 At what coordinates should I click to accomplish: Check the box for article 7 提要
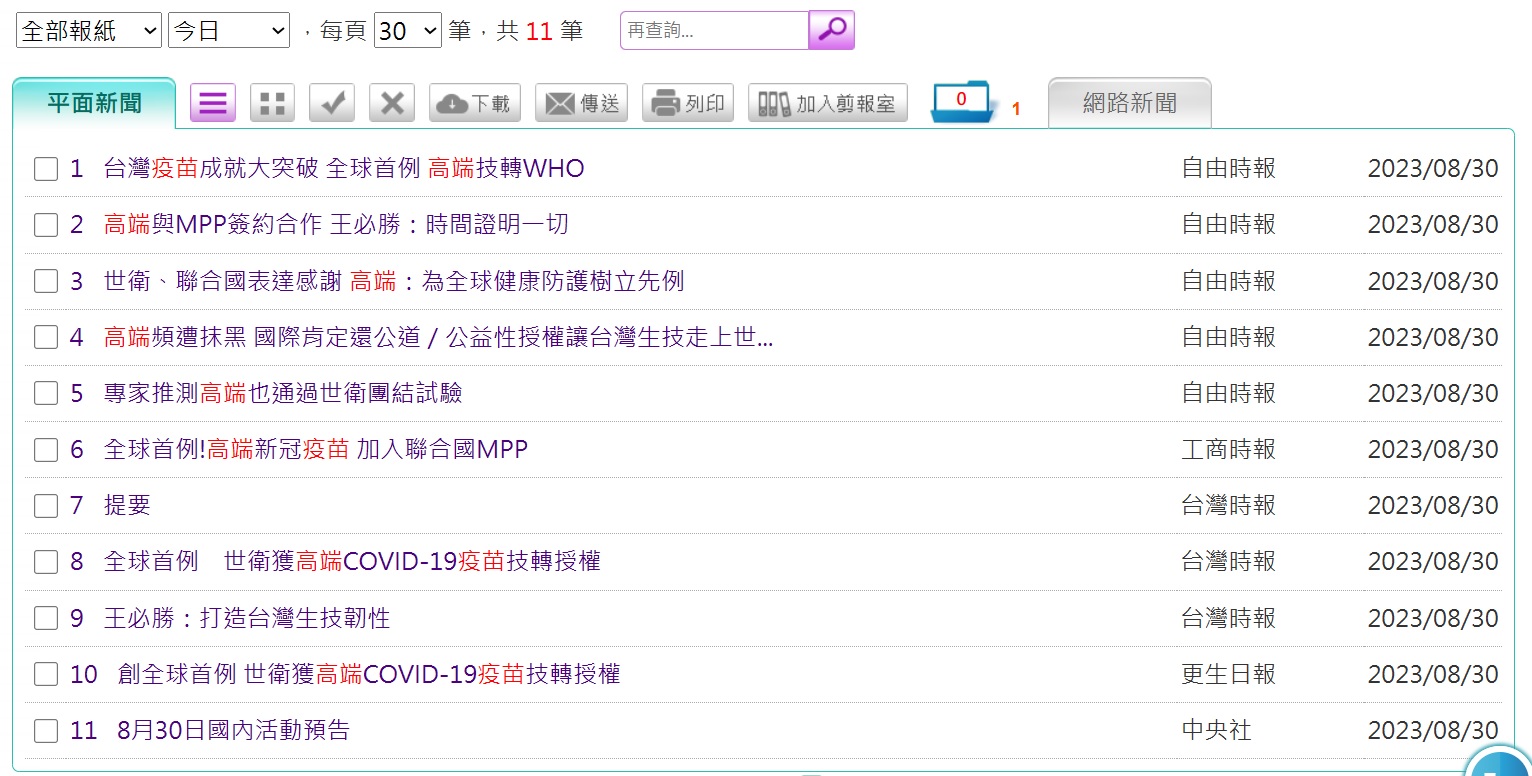tap(46, 506)
